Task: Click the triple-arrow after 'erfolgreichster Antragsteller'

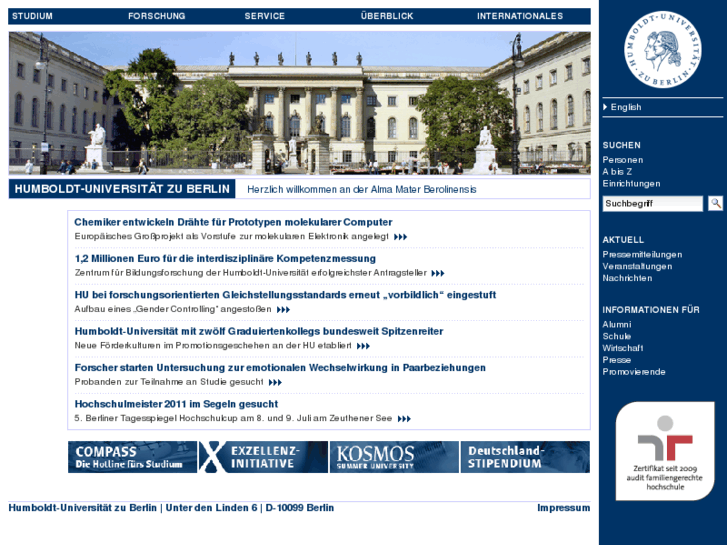Action: coord(438,273)
